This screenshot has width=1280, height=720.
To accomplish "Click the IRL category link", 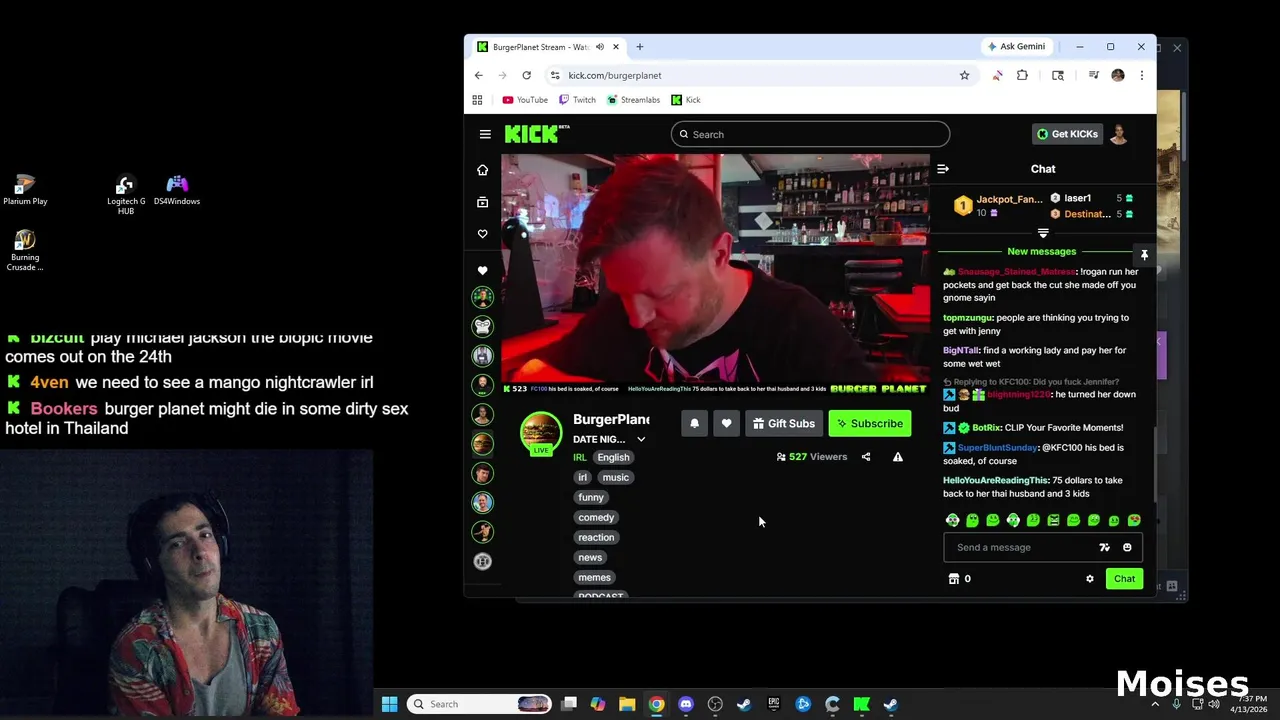I will (580, 458).
